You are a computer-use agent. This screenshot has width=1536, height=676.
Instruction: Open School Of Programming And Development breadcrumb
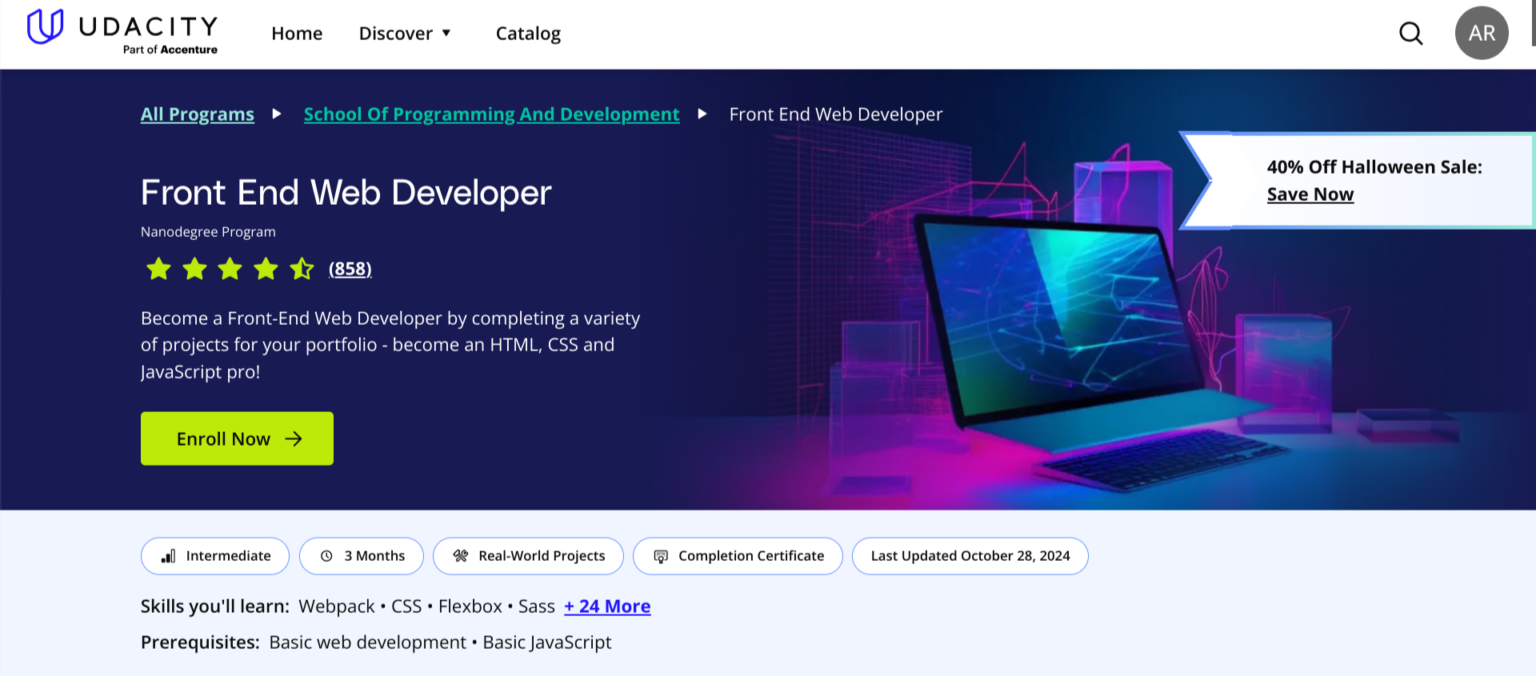pos(491,113)
